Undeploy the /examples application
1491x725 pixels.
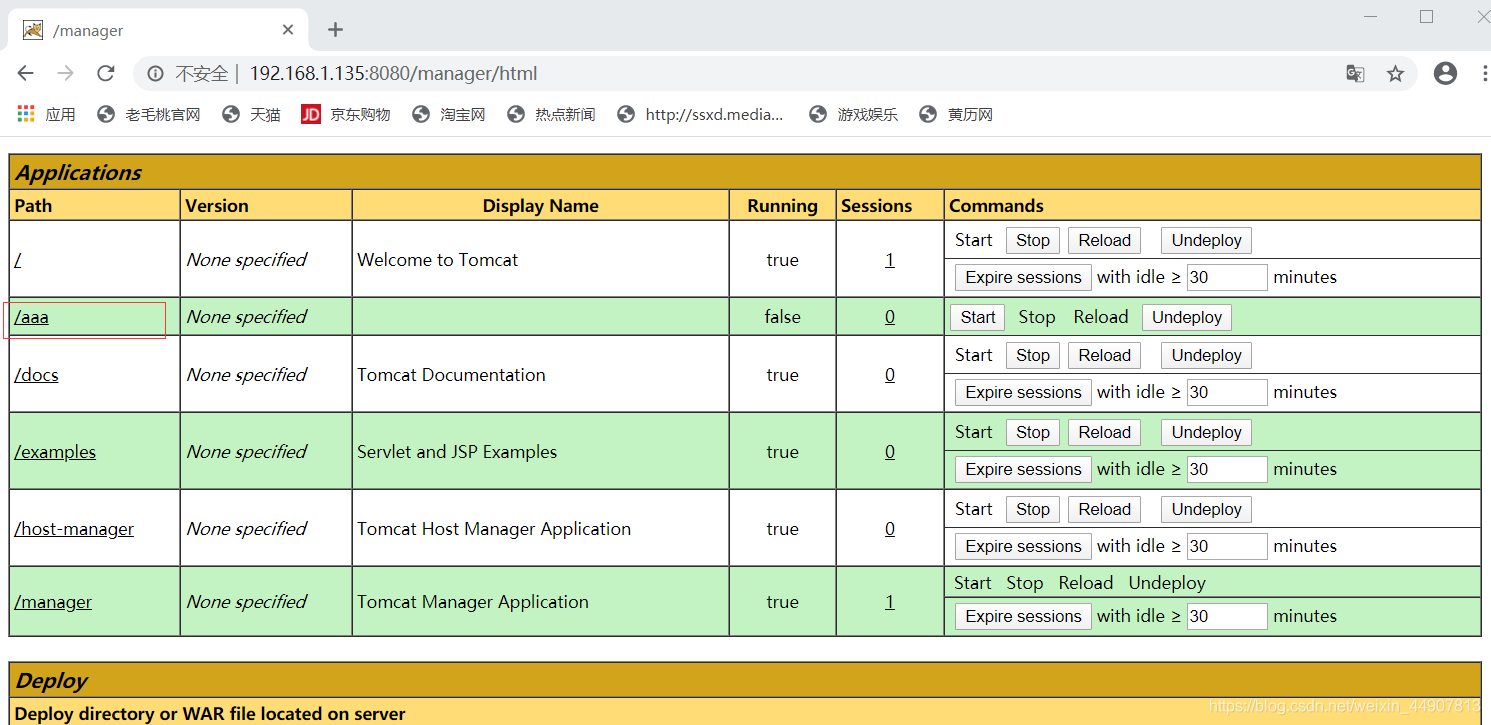click(1206, 432)
